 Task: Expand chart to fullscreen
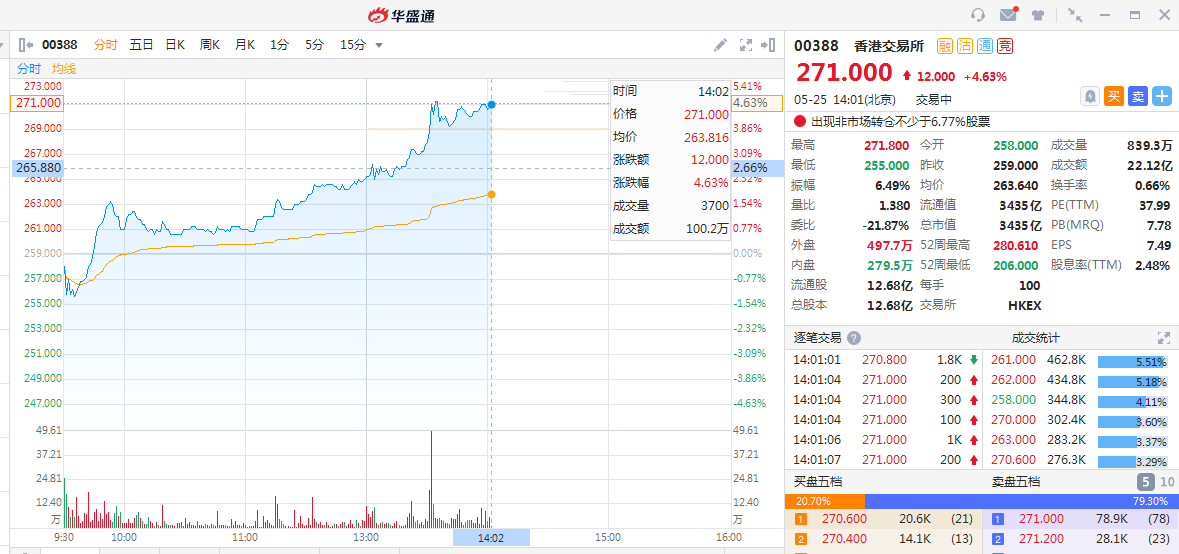pyautogui.click(x=746, y=45)
